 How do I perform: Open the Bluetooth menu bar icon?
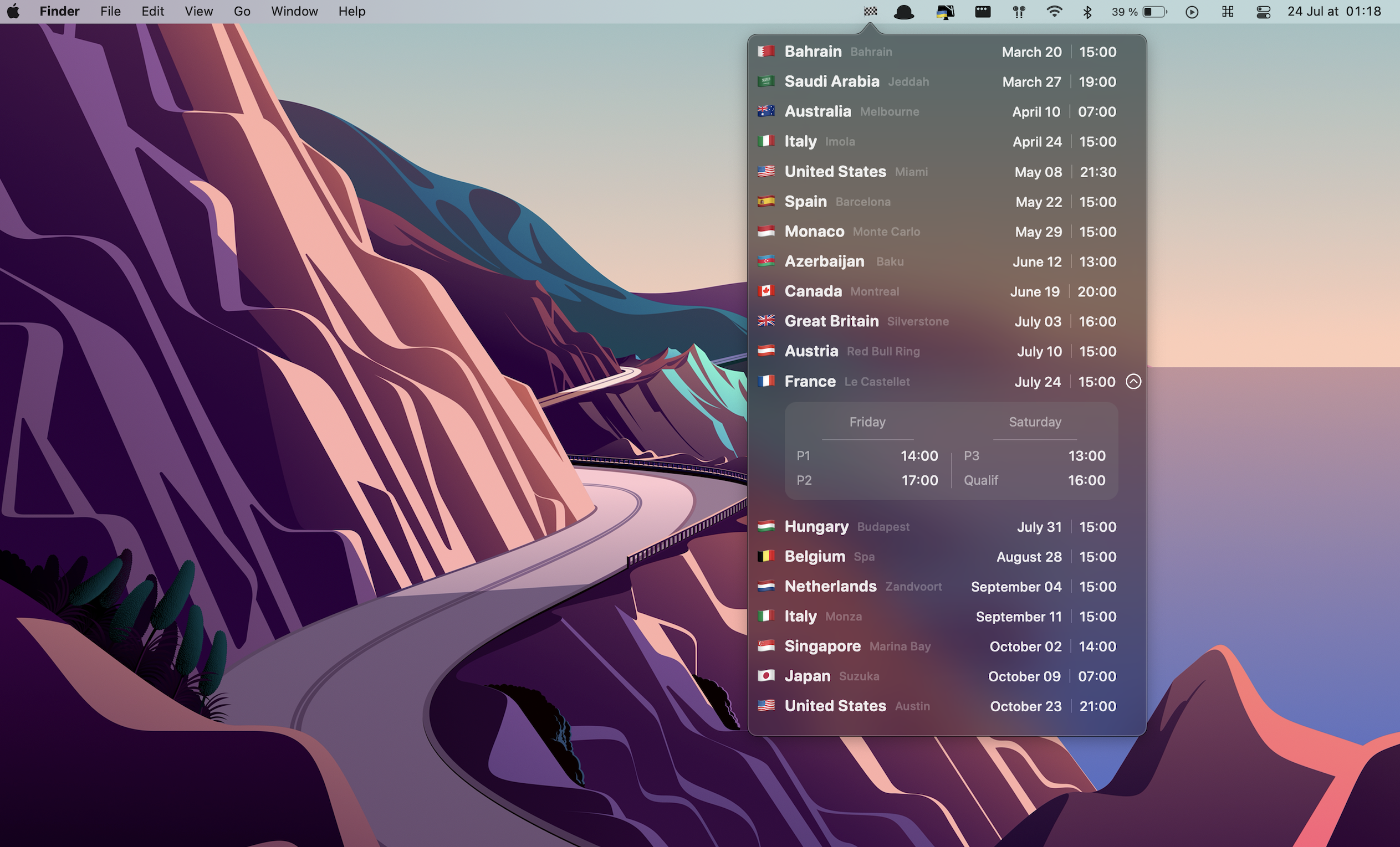(1087, 12)
